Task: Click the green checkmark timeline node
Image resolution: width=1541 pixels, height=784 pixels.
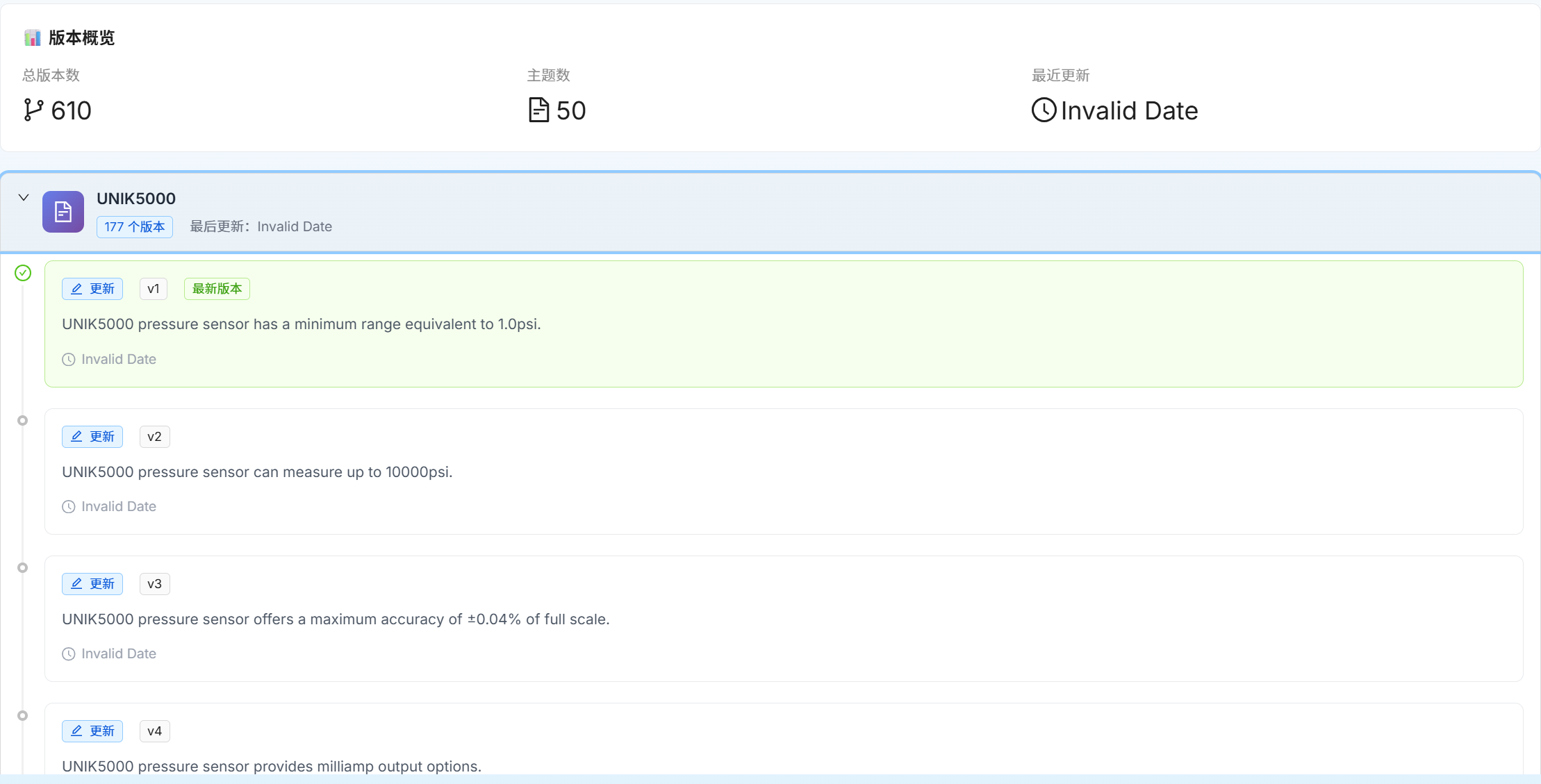Action: (23, 273)
